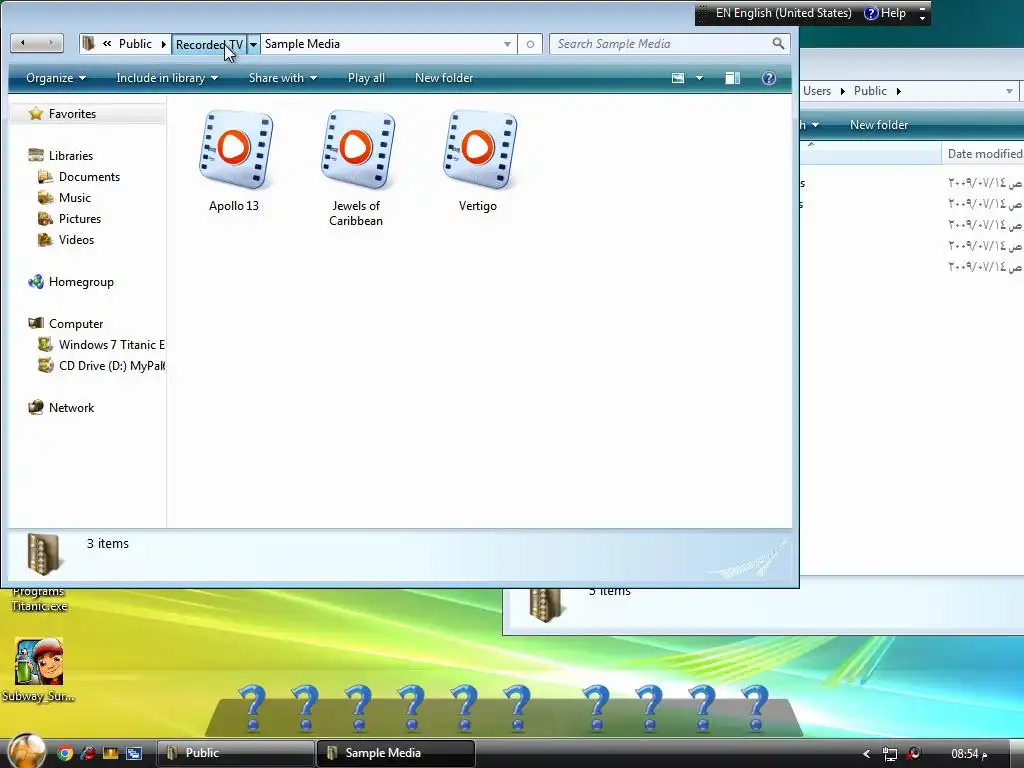Click Public breadcrumb in background window
This screenshot has width=1024, height=768.
pyautogui.click(x=871, y=91)
